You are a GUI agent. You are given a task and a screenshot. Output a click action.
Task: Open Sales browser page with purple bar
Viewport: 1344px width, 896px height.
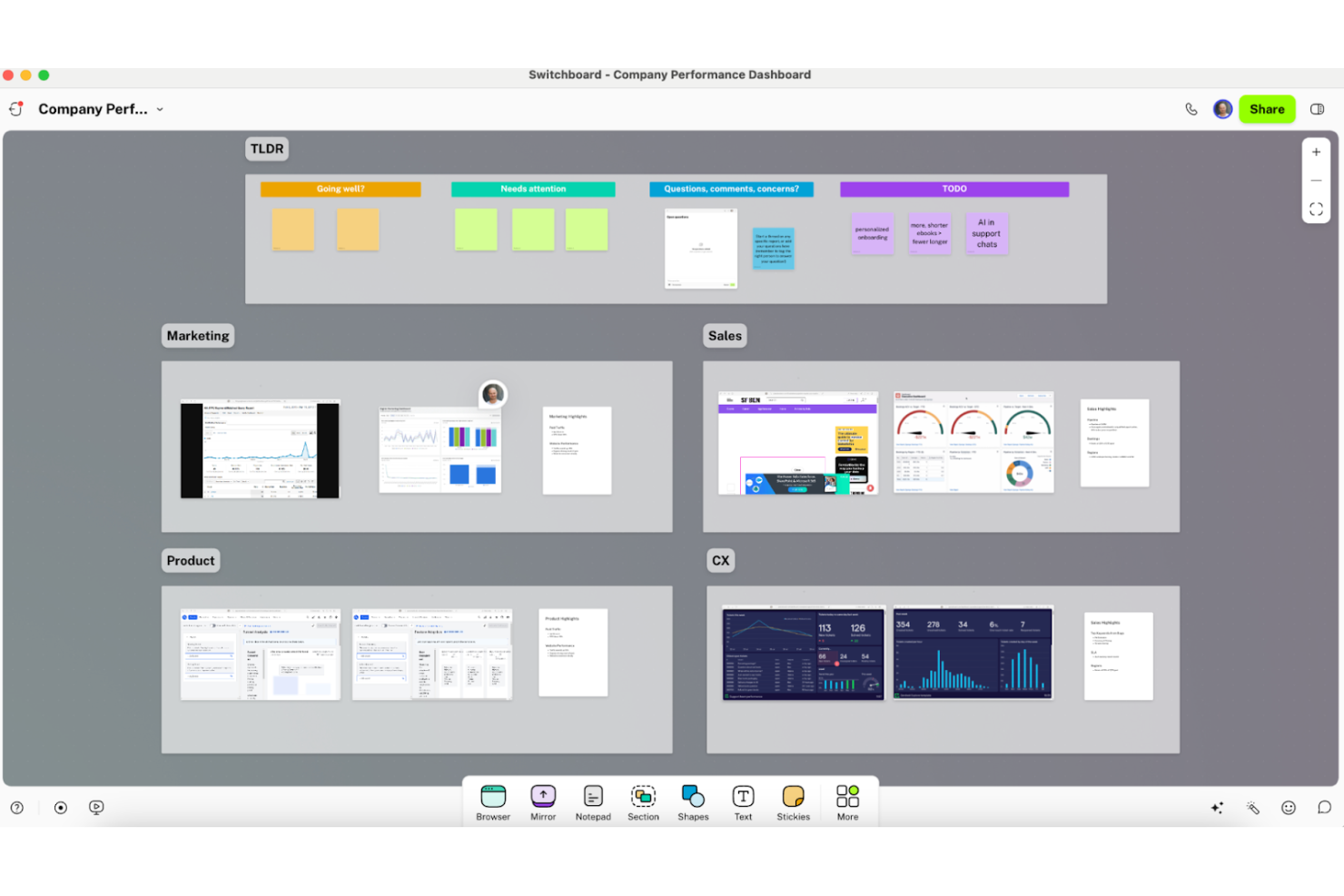(x=798, y=443)
